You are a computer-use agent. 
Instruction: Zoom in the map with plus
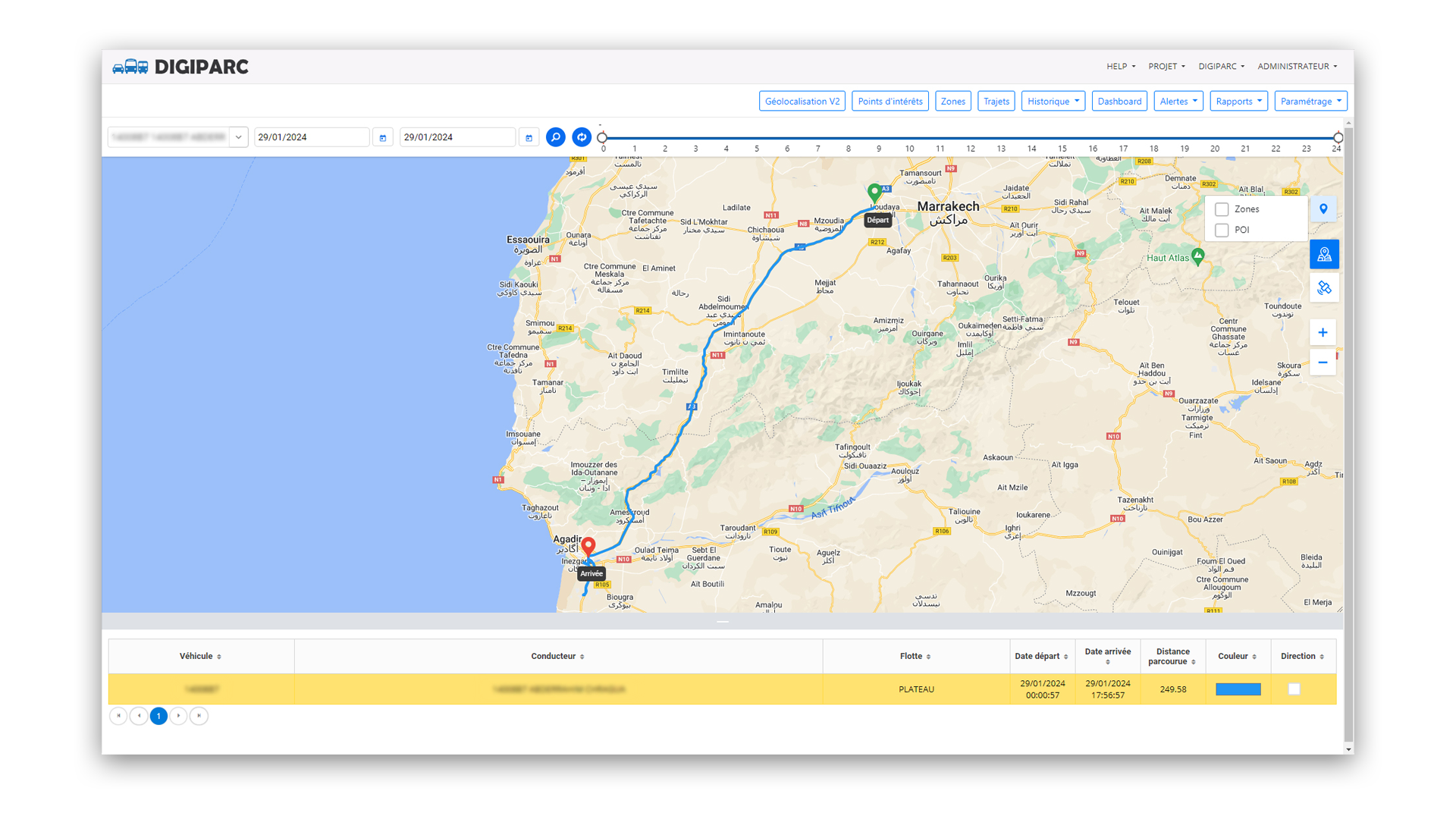(x=1323, y=332)
